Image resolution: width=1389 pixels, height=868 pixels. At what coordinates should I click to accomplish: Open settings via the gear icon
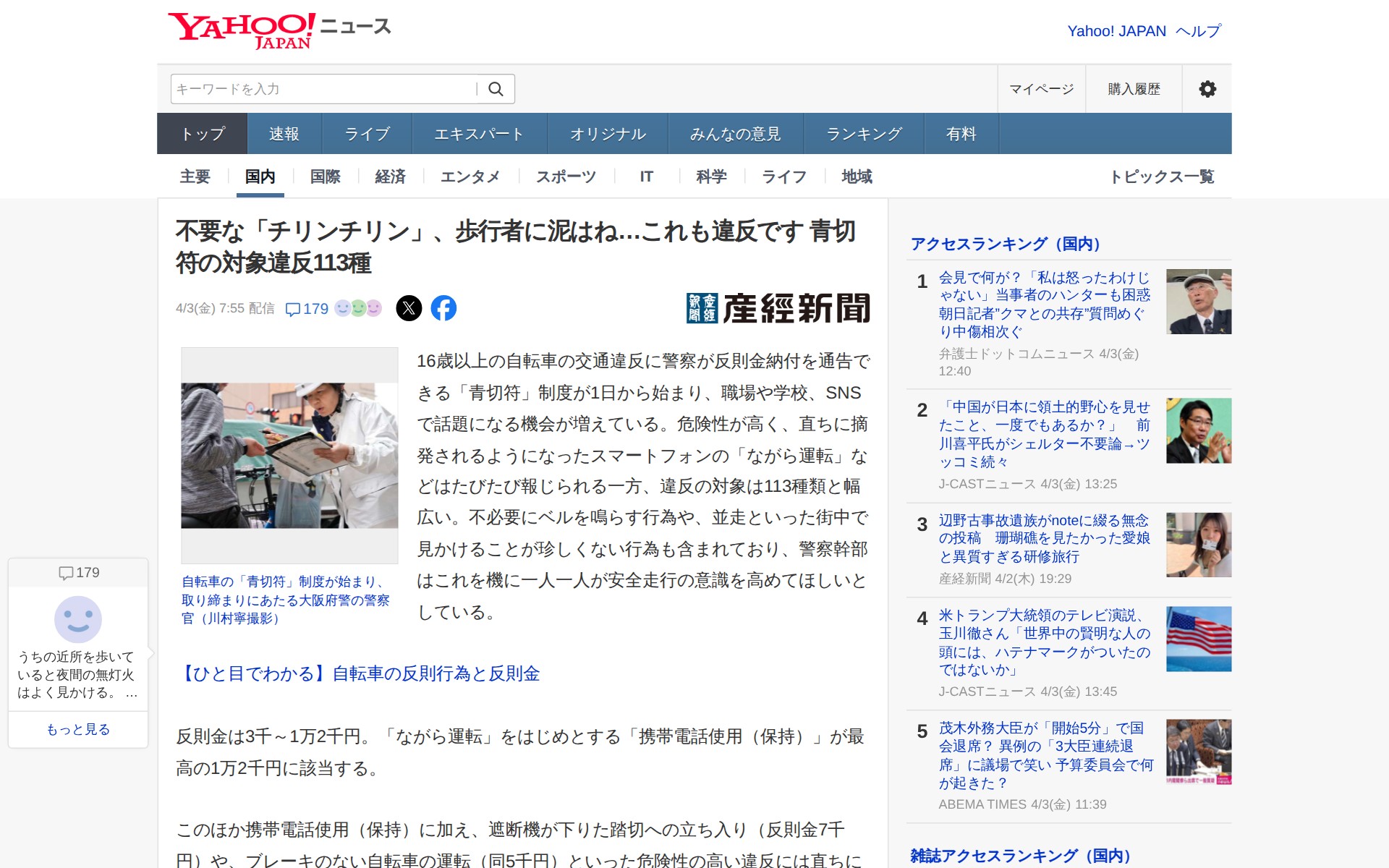coord(1207,89)
